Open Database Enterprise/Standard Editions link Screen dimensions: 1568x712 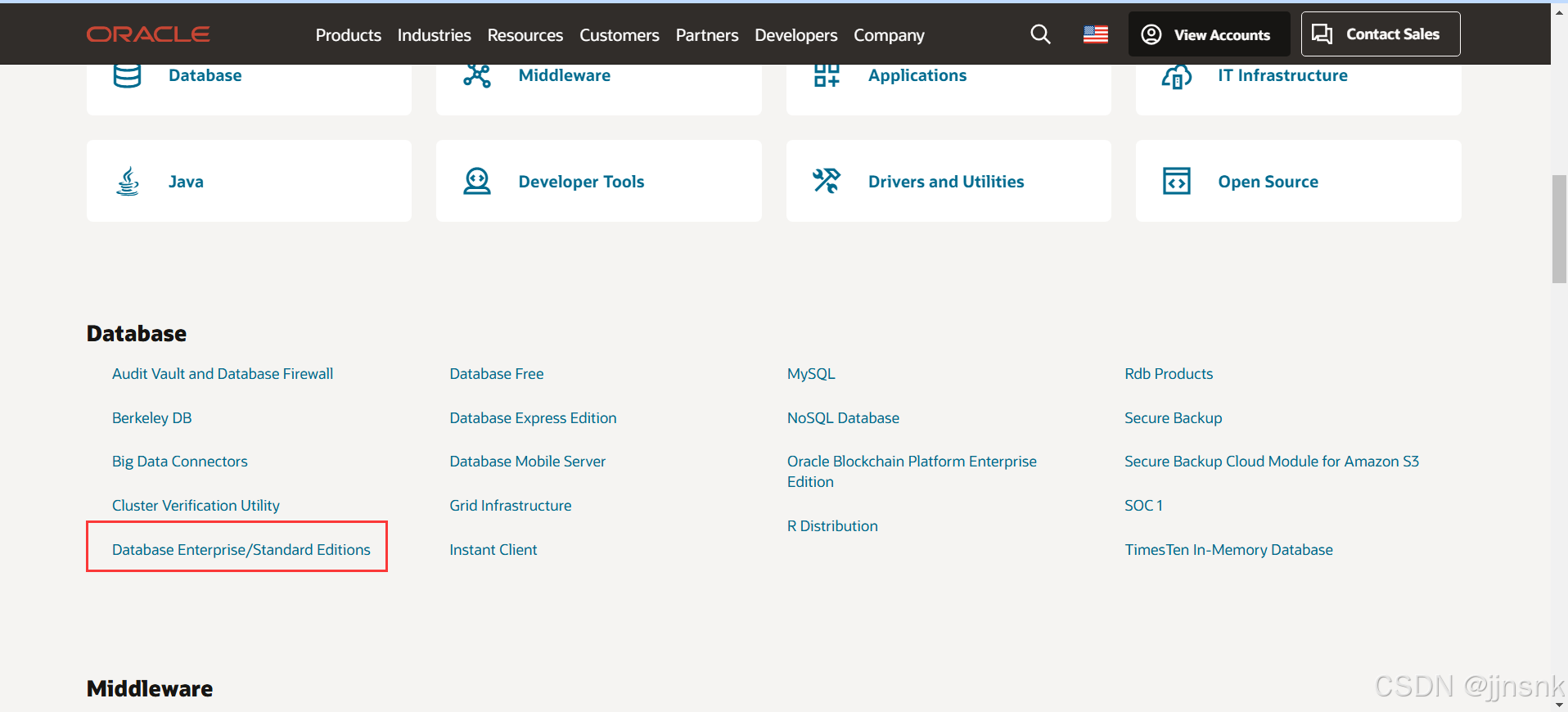click(241, 550)
